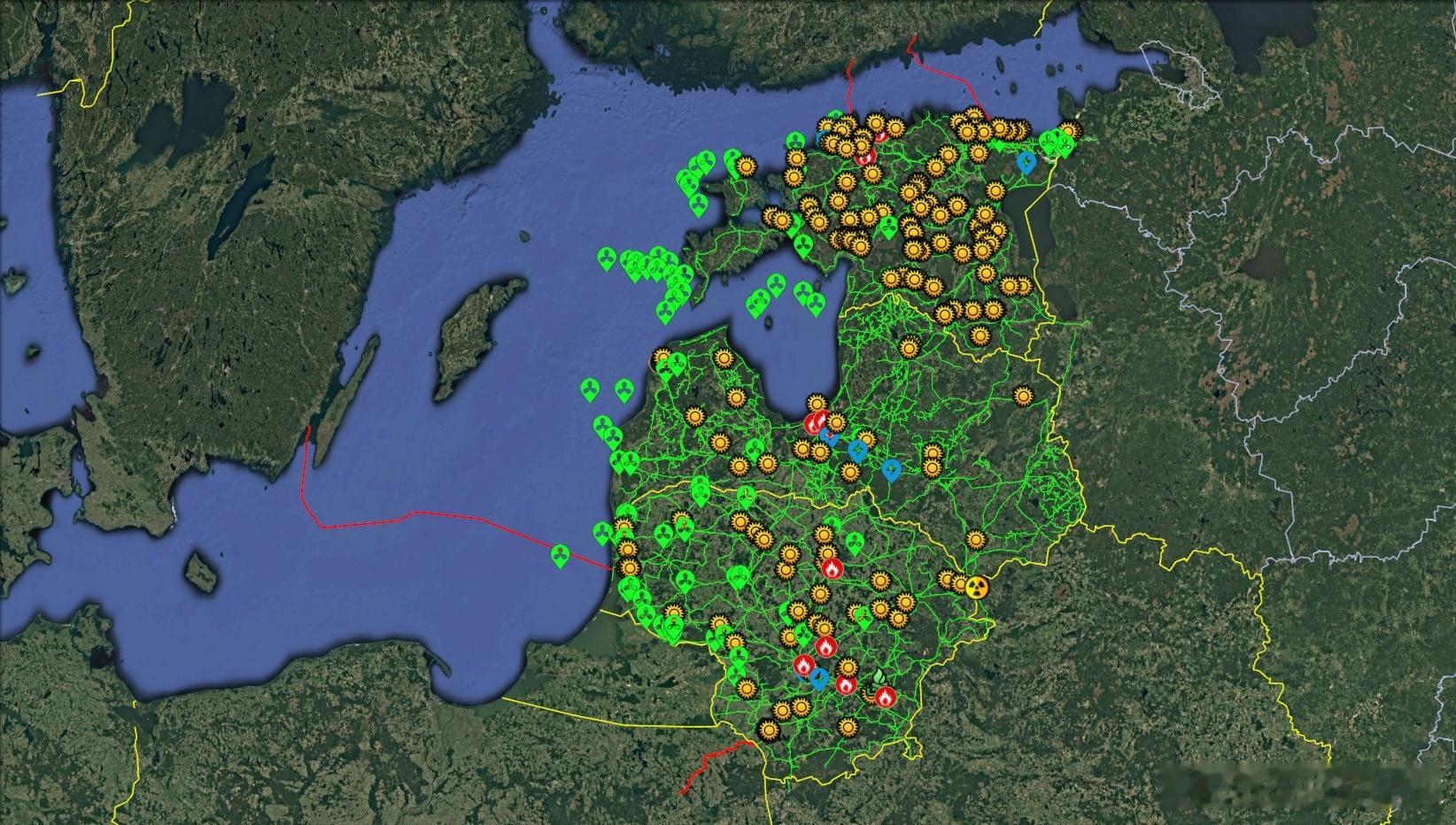Open the wind pin on the red undersea cable
The width and height of the screenshot is (1456, 825).
(x=560, y=556)
